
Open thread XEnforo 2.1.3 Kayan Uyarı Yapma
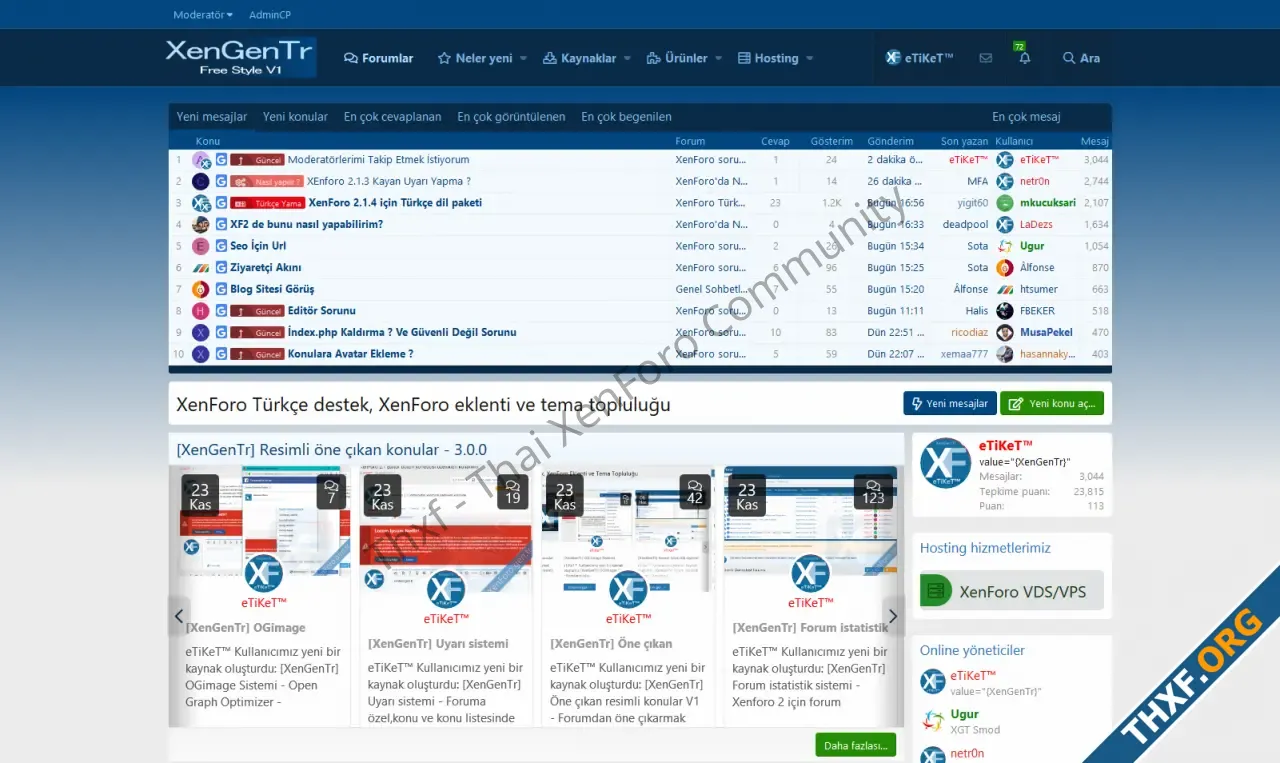[388, 182]
